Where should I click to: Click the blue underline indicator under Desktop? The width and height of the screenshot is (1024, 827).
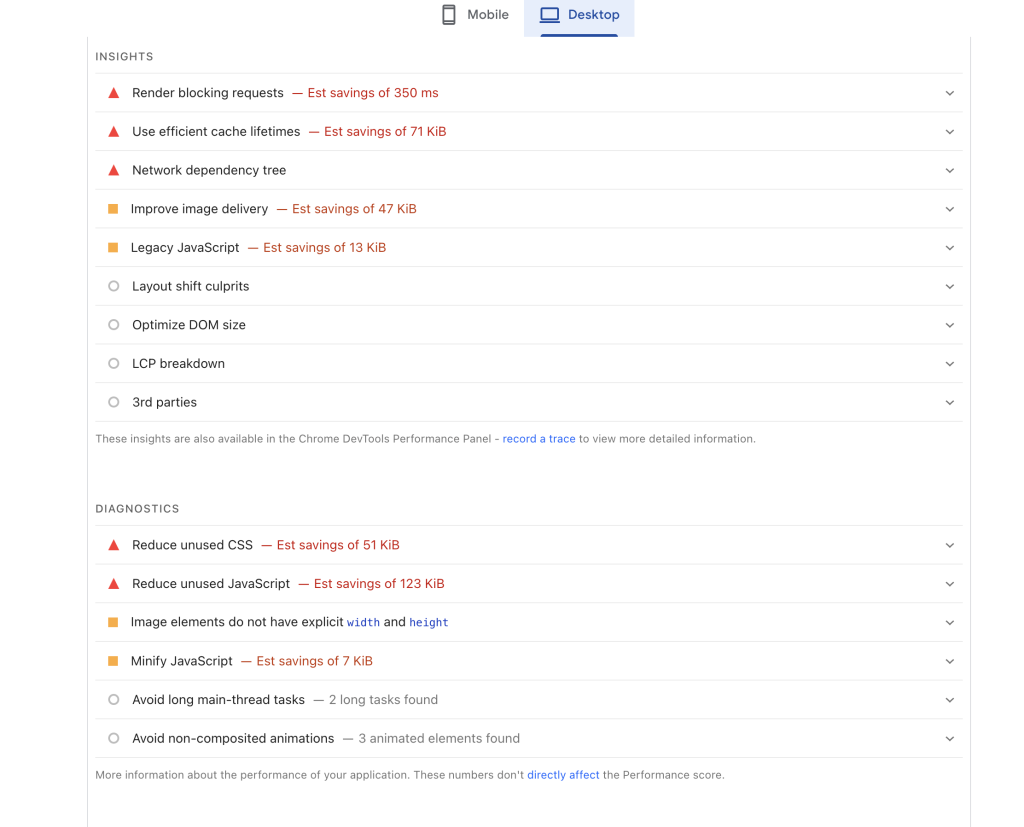(x=577, y=36)
